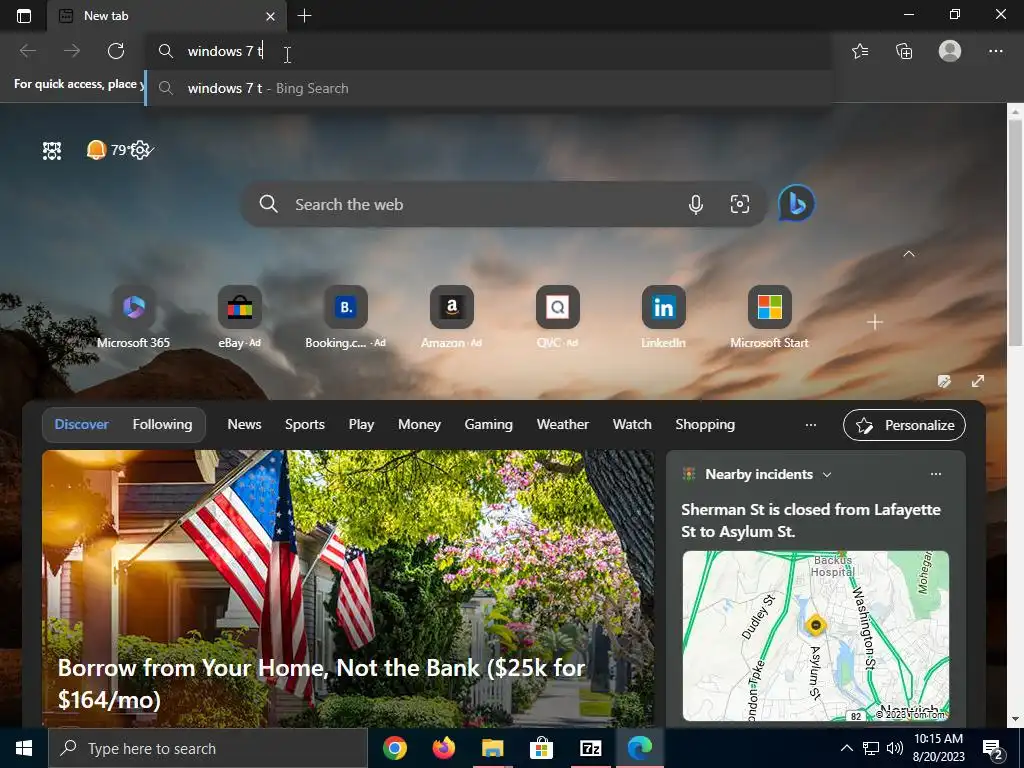Open Nearby incidents card options menu
The width and height of the screenshot is (1024, 768).
936,474
